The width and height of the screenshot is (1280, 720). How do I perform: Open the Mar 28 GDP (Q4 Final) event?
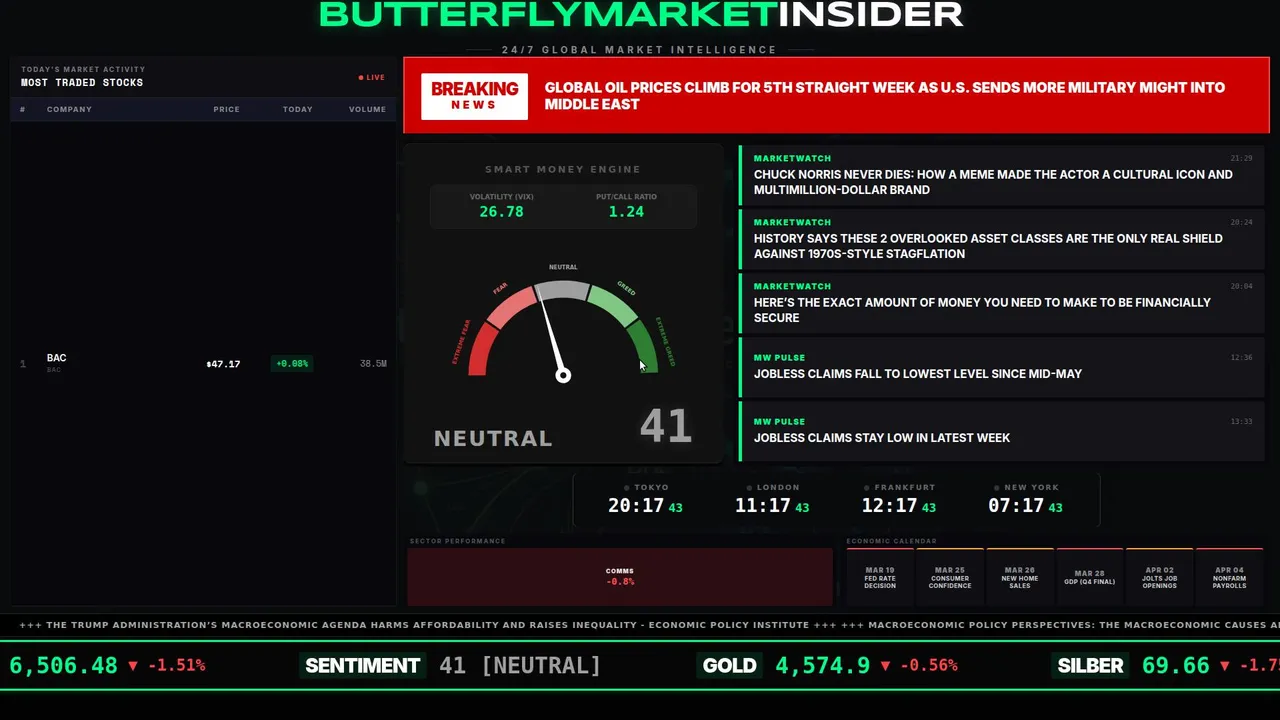coord(1090,577)
